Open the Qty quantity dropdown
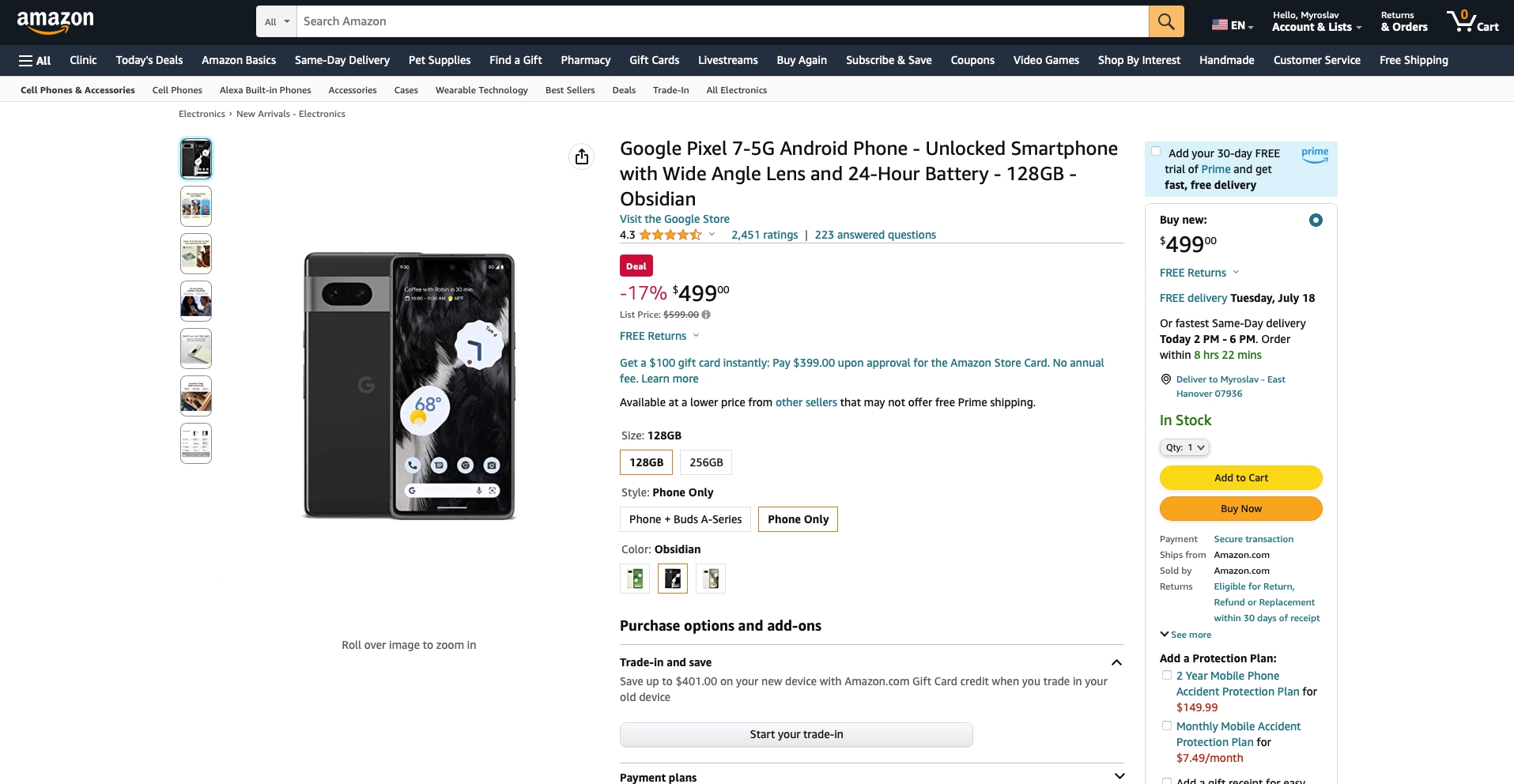The image size is (1514, 784). pyautogui.click(x=1184, y=447)
